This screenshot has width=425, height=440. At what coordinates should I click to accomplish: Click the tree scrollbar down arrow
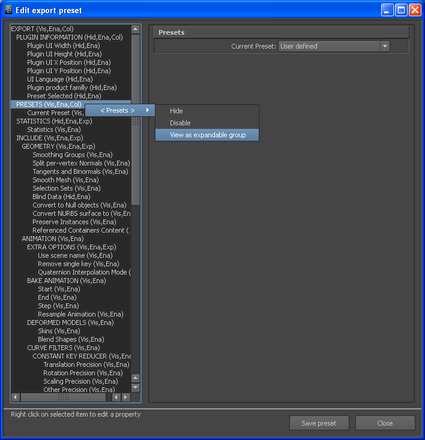[x=135, y=388]
